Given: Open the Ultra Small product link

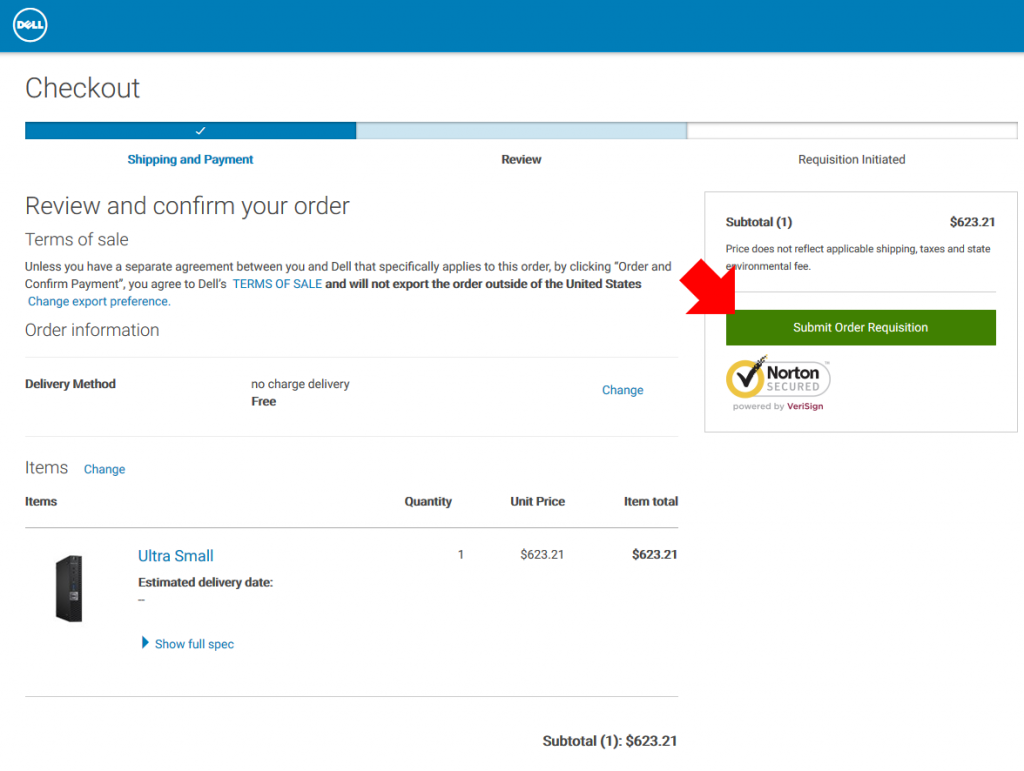Looking at the screenshot, I should pyautogui.click(x=176, y=556).
